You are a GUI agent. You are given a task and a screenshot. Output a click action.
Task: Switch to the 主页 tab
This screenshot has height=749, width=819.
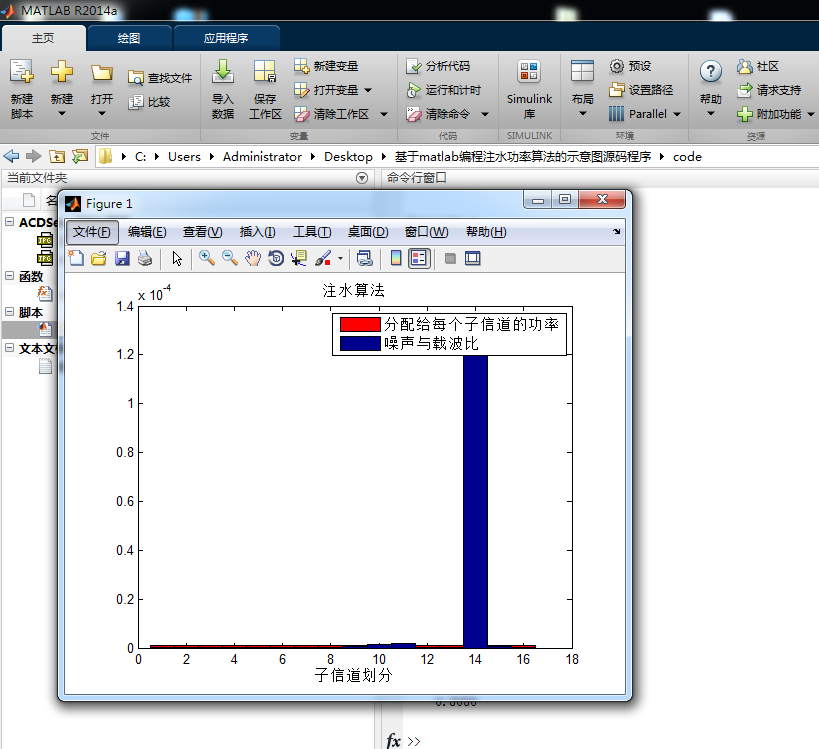pos(43,38)
